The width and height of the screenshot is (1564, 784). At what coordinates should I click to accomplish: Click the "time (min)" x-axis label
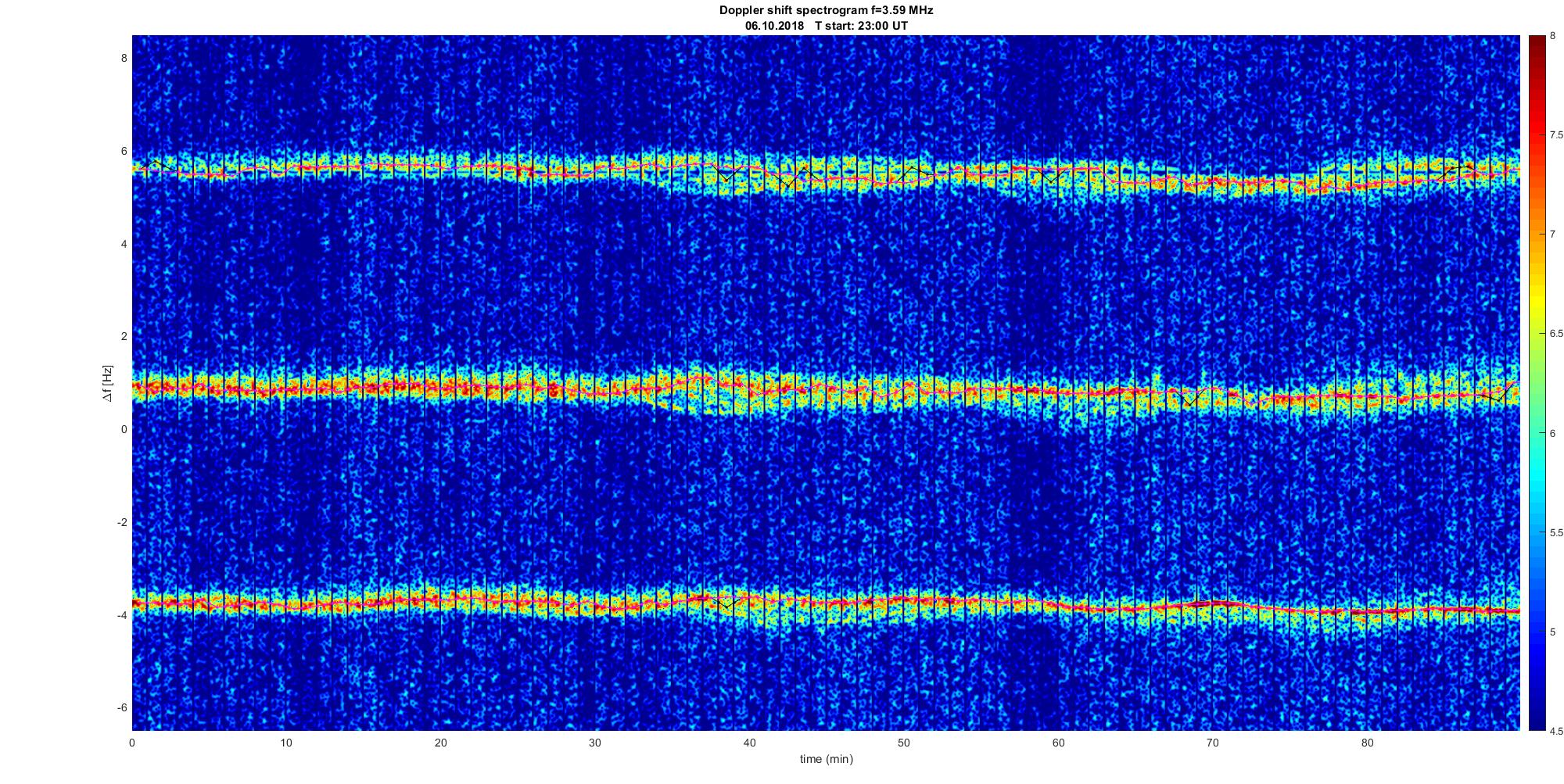tap(826, 759)
